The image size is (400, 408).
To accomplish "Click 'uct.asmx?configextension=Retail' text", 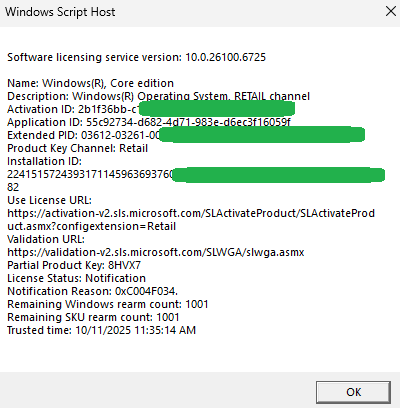I will pyautogui.click(x=92, y=226).
